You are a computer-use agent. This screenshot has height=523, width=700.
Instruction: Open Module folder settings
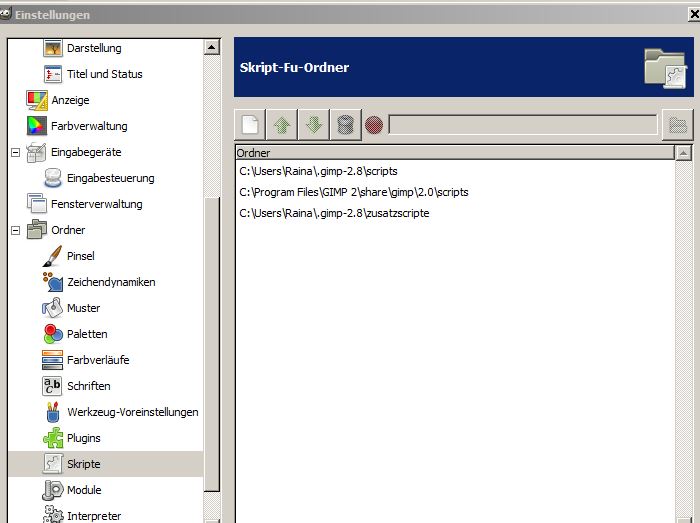click(x=84, y=490)
